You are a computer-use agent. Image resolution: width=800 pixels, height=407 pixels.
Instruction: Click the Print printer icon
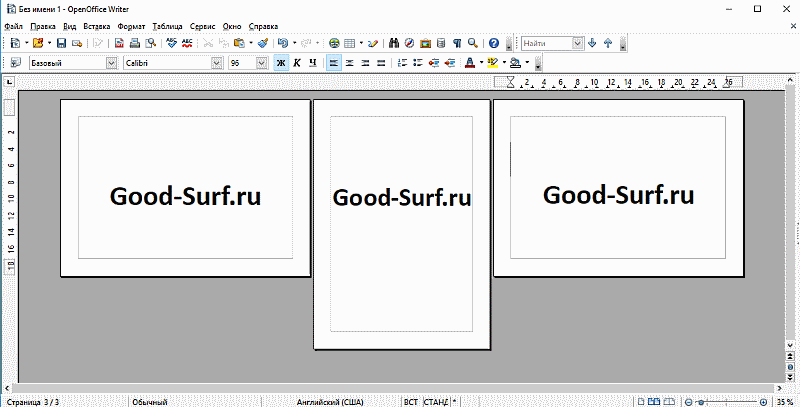(134, 43)
